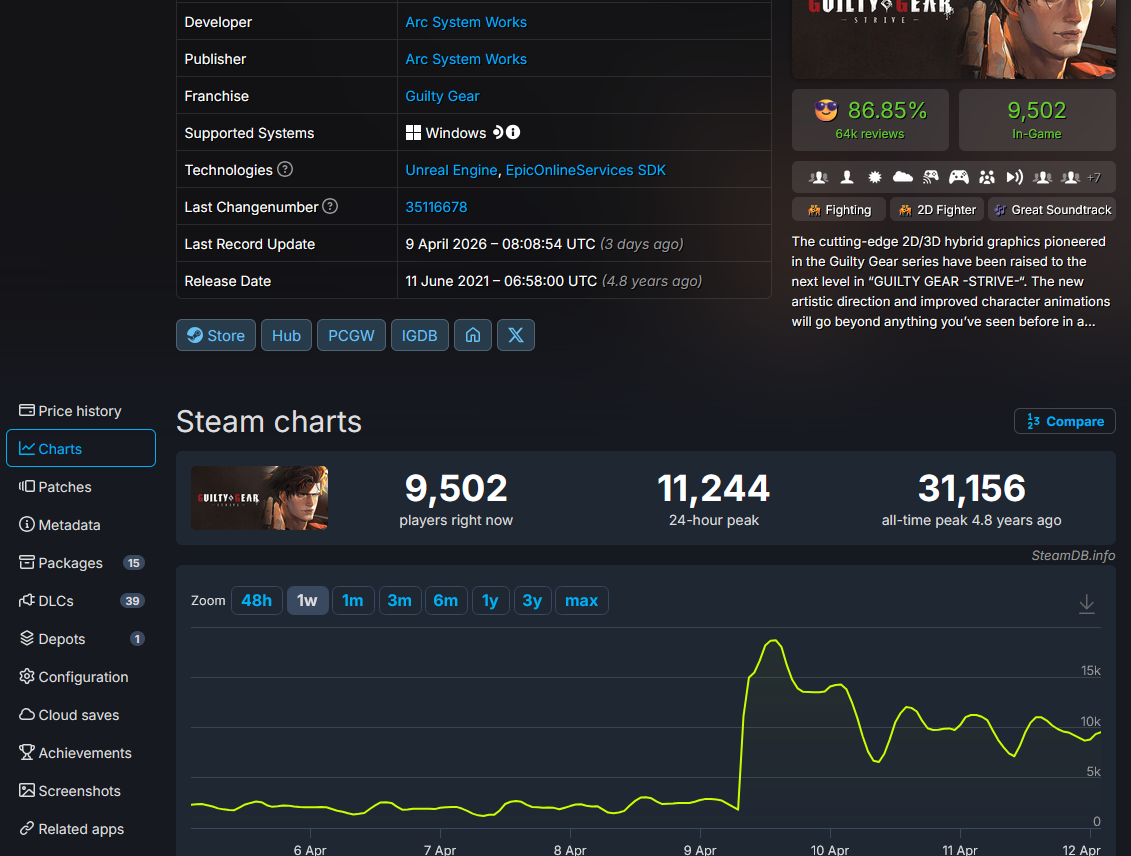Viewport: 1131px width, 856px height.
Task: Open Price history in the sidebar
Action: click(x=81, y=410)
